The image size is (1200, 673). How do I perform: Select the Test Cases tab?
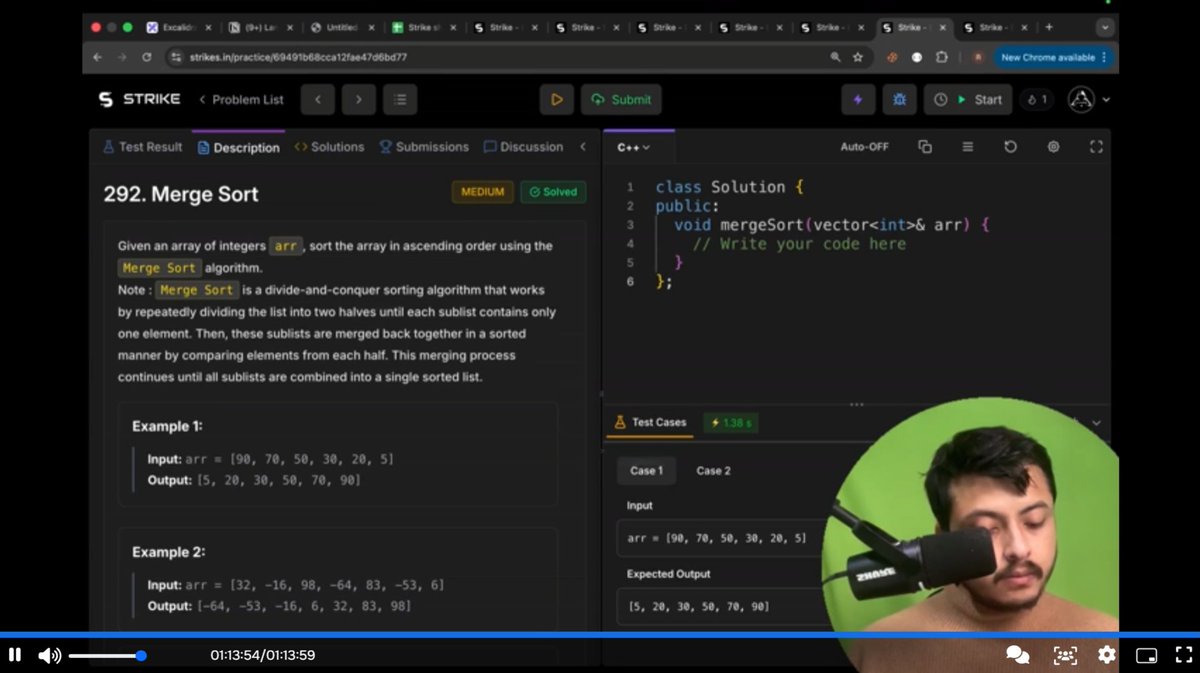650,422
